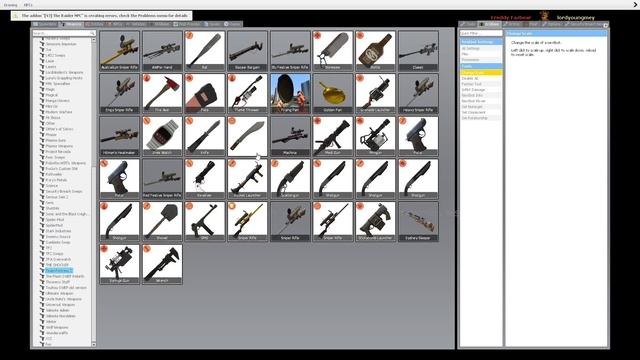
Task: Select the Change Scale tool
Action: click(x=481, y=72)
